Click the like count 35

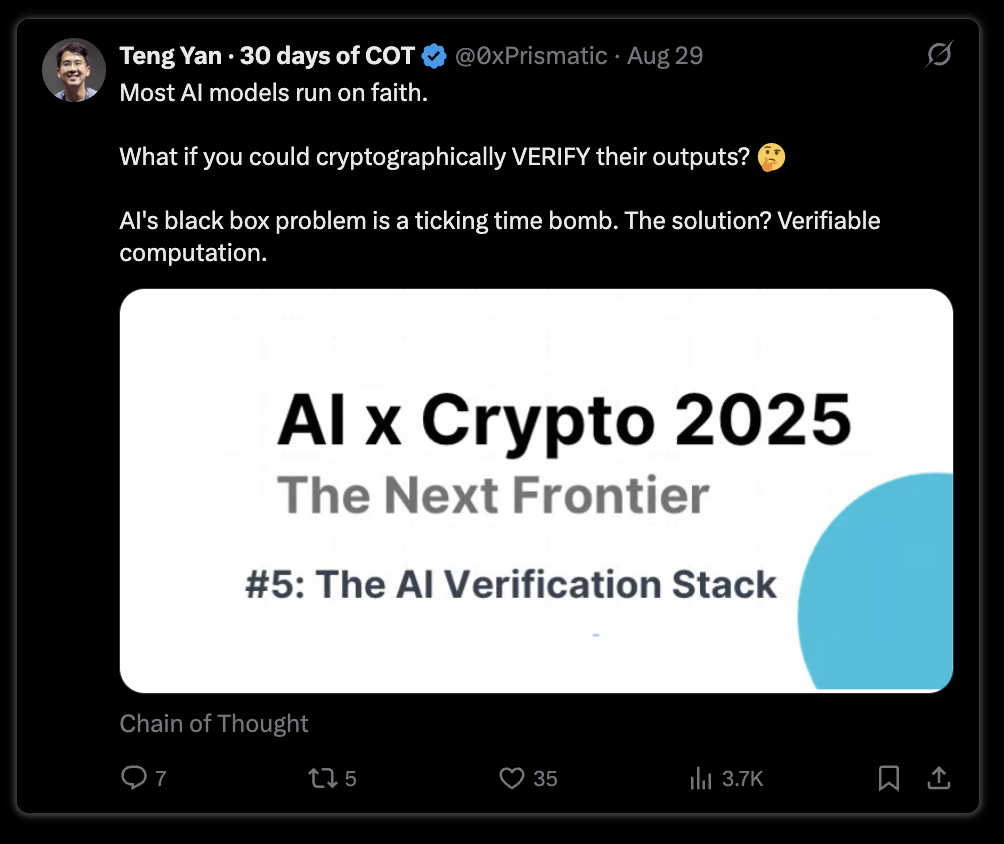tap(545, 779)
